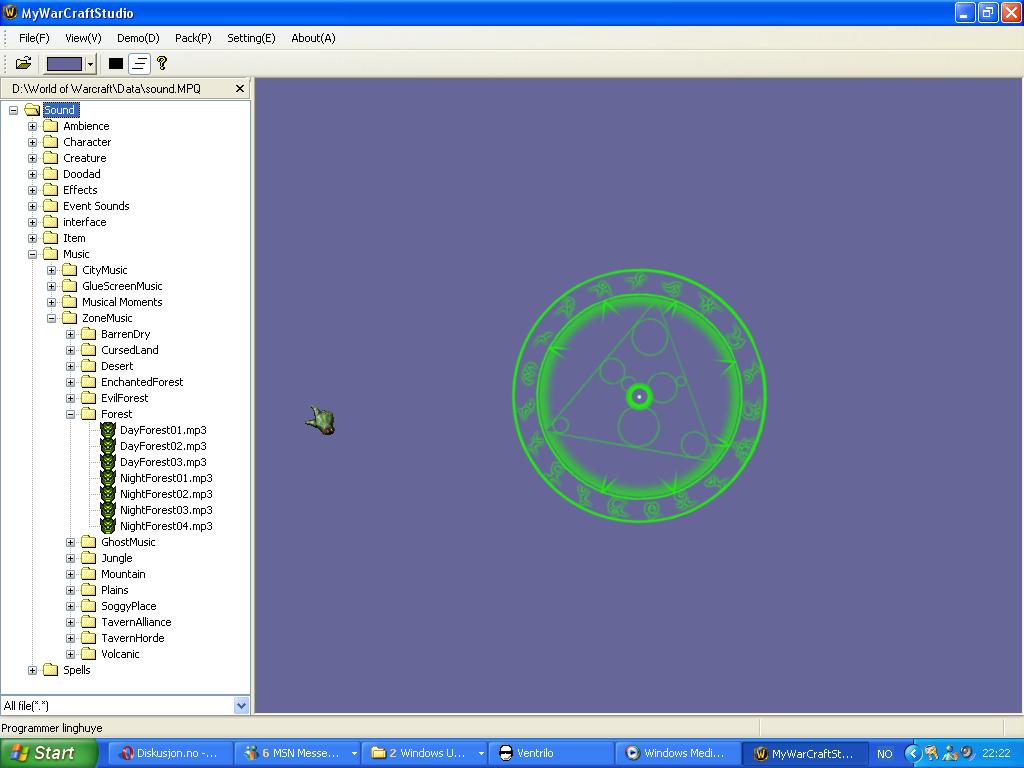The width and height of the screenshot is (1024, 768).
Task: Click the Windows Start button
Action: (48, 753)
